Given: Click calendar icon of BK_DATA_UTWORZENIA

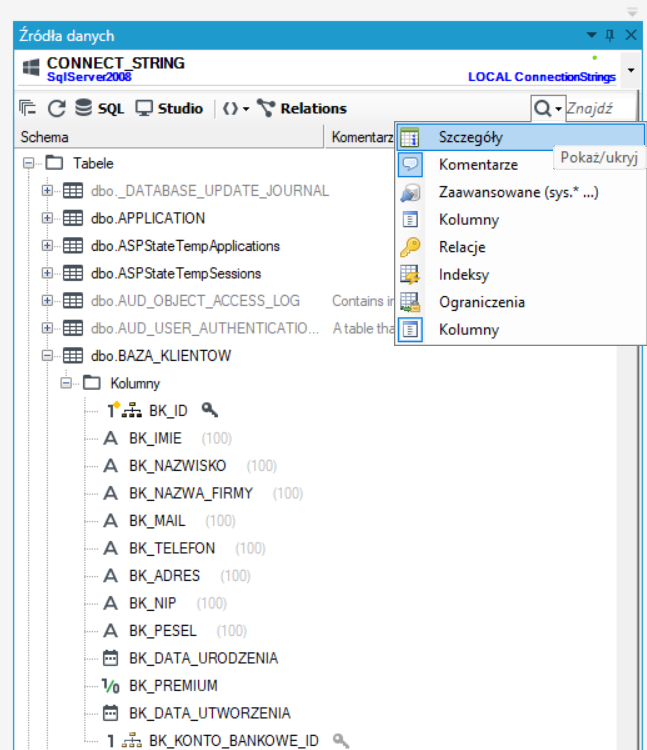Looking at the screenshot, I should click(x=110, y=713).
